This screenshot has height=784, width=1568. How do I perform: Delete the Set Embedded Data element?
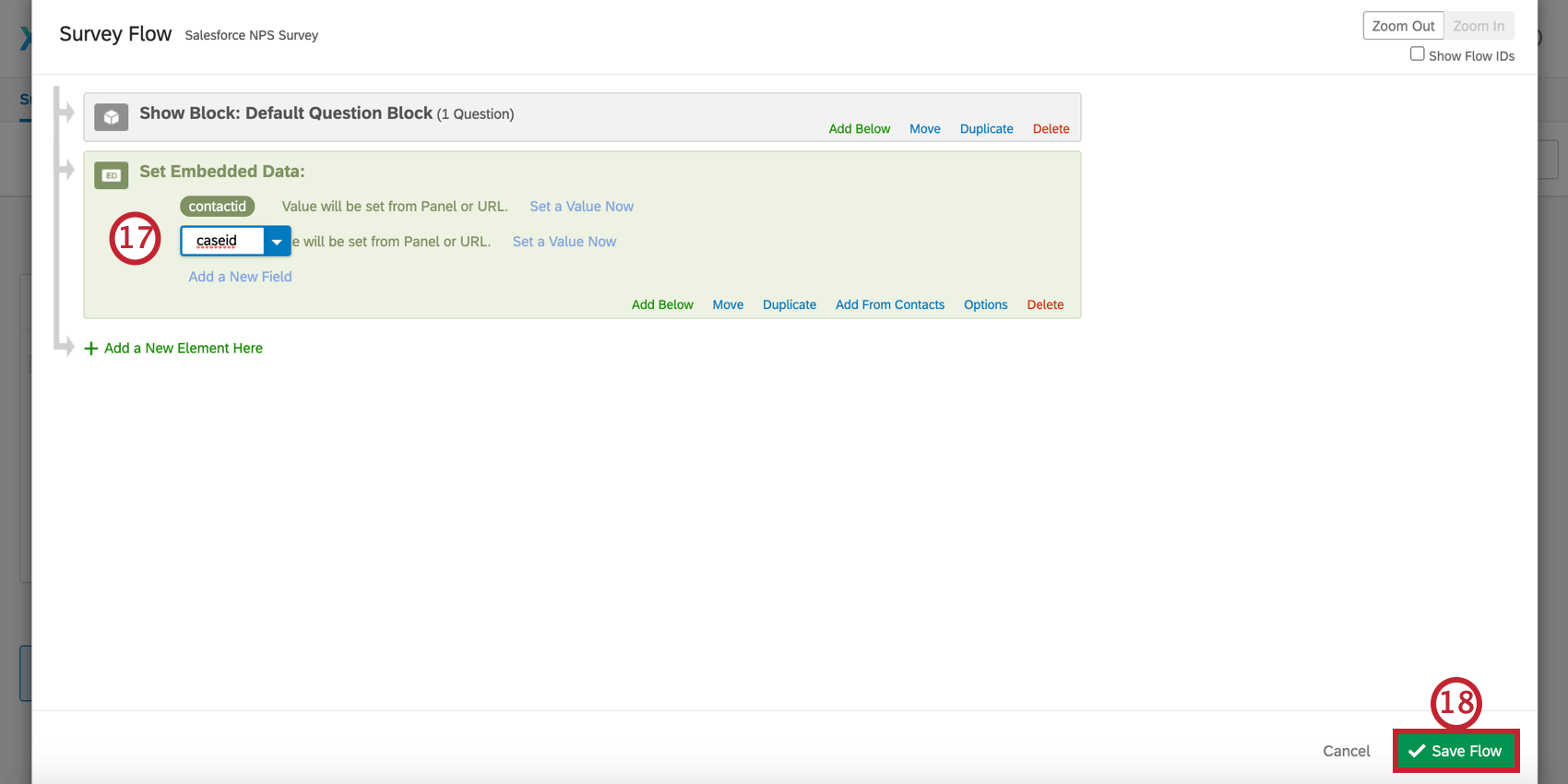click(1045, 304)
